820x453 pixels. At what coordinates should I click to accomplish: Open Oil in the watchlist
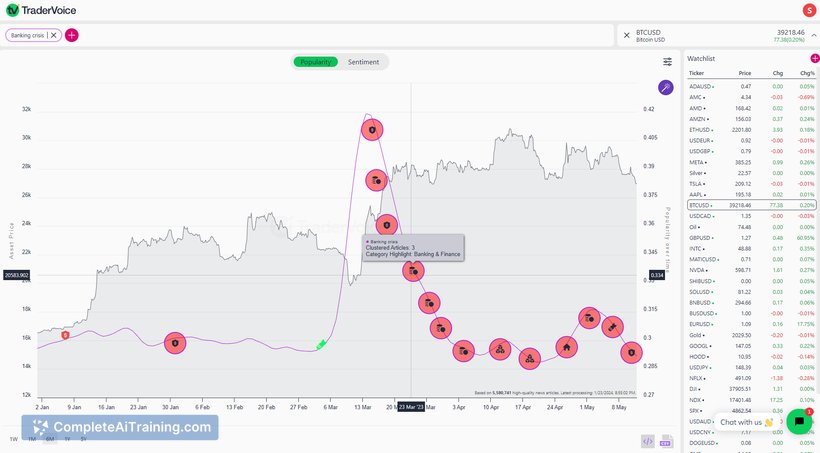click(751, 227)
